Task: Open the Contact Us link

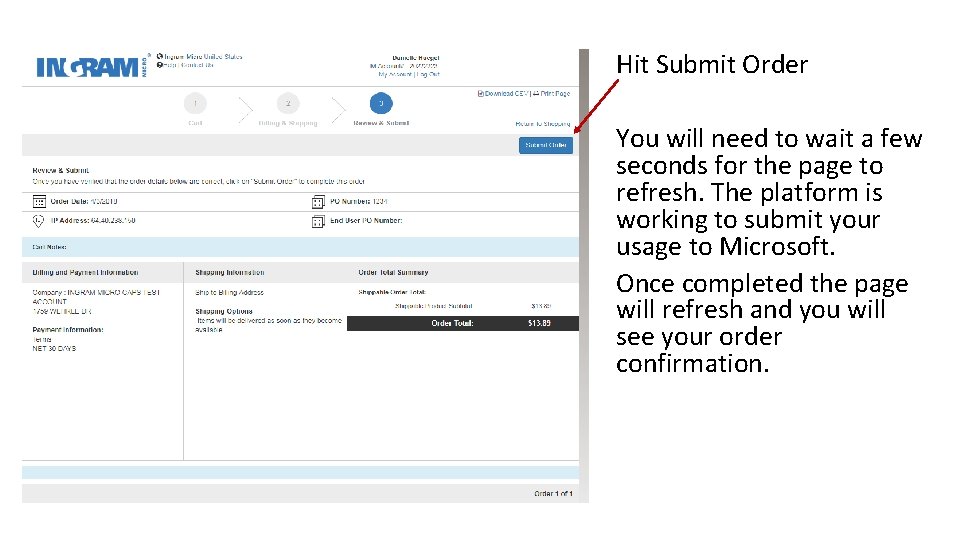Action: (x=197, y=65)
